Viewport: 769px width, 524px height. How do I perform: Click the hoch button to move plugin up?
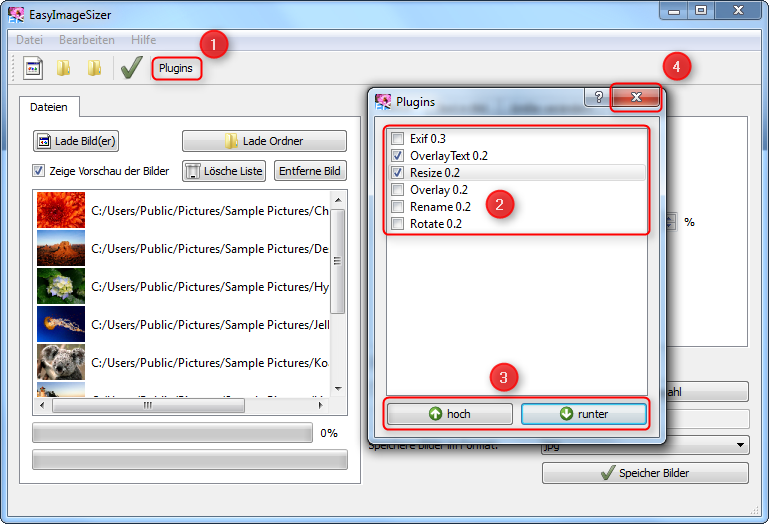click(450, 414)
